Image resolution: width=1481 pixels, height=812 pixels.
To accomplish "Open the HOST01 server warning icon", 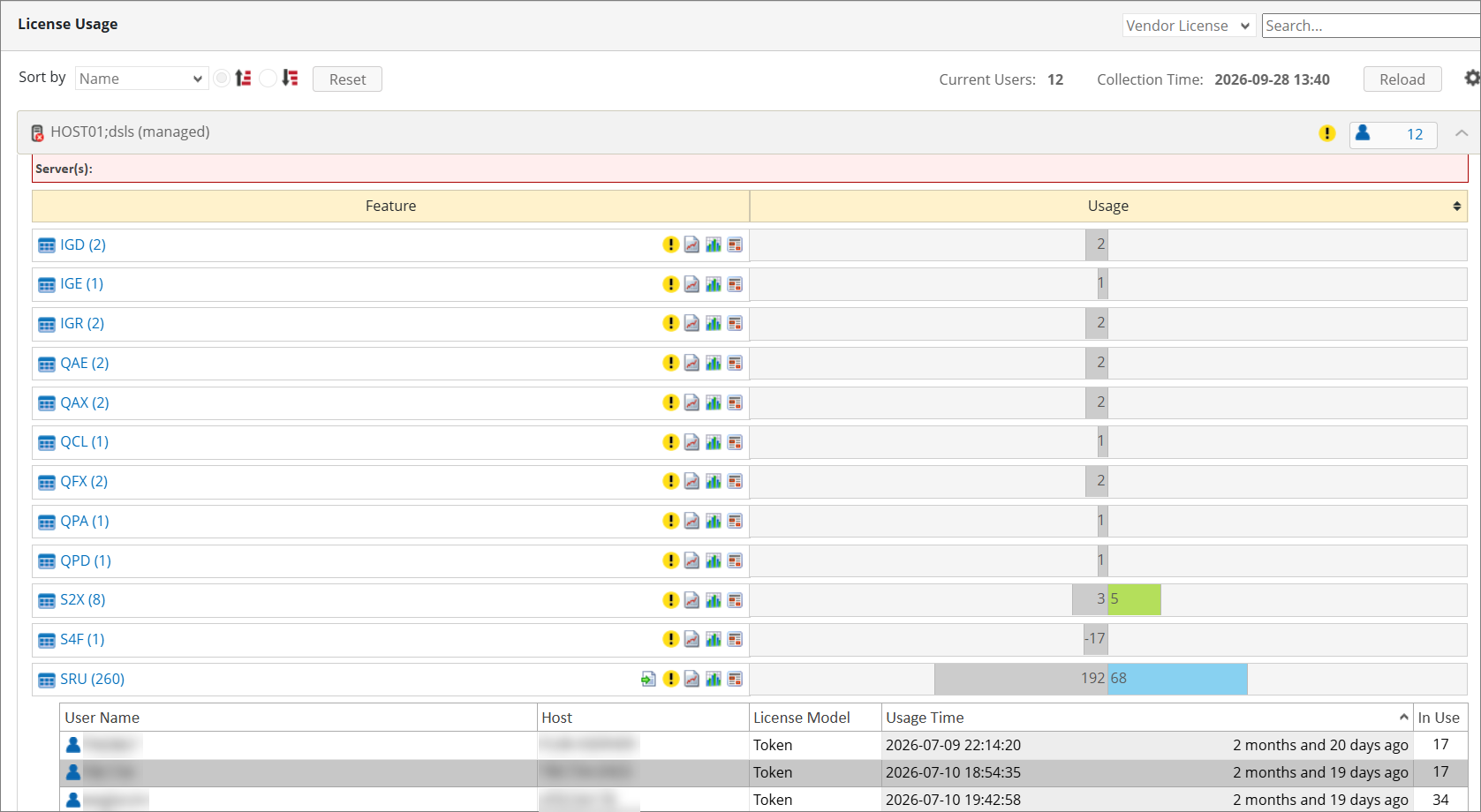I will pyautogui.click(x=1327, y=133).
